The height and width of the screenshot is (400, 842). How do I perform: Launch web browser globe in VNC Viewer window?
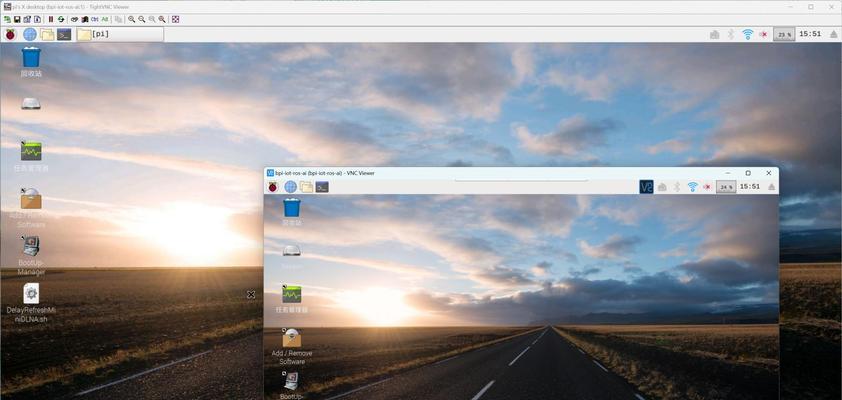(x=291, y=187)
